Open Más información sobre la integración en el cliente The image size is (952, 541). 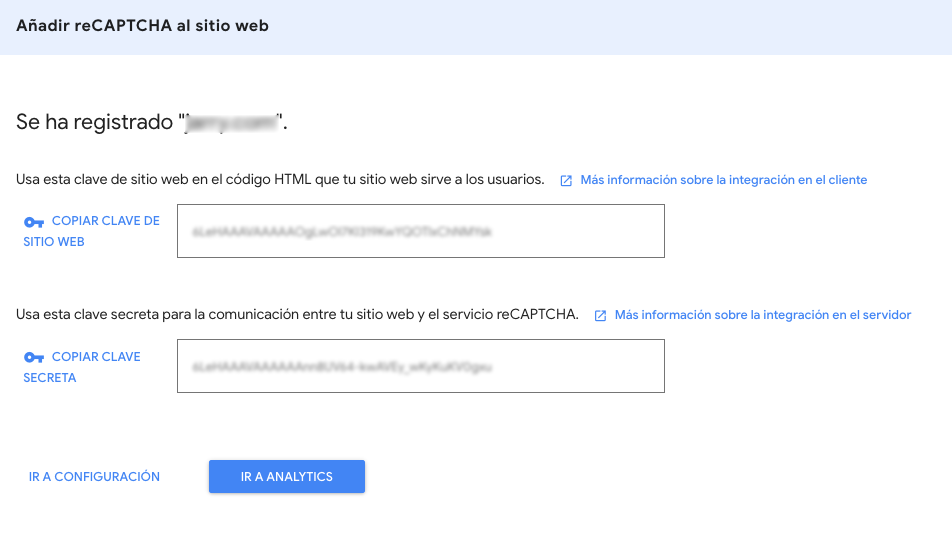tap(723, 180)
